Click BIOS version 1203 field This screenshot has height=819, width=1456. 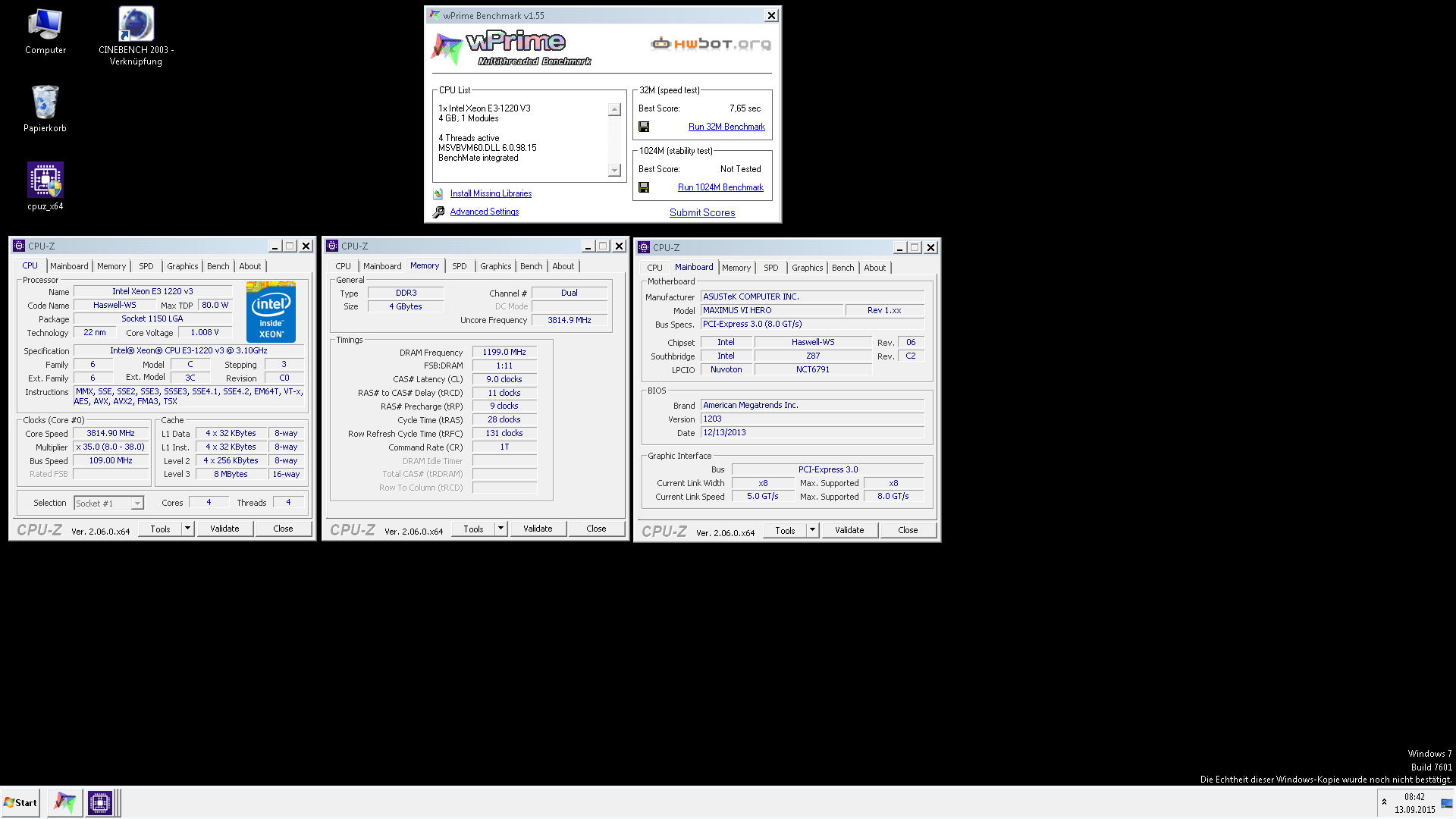[812, 419]
